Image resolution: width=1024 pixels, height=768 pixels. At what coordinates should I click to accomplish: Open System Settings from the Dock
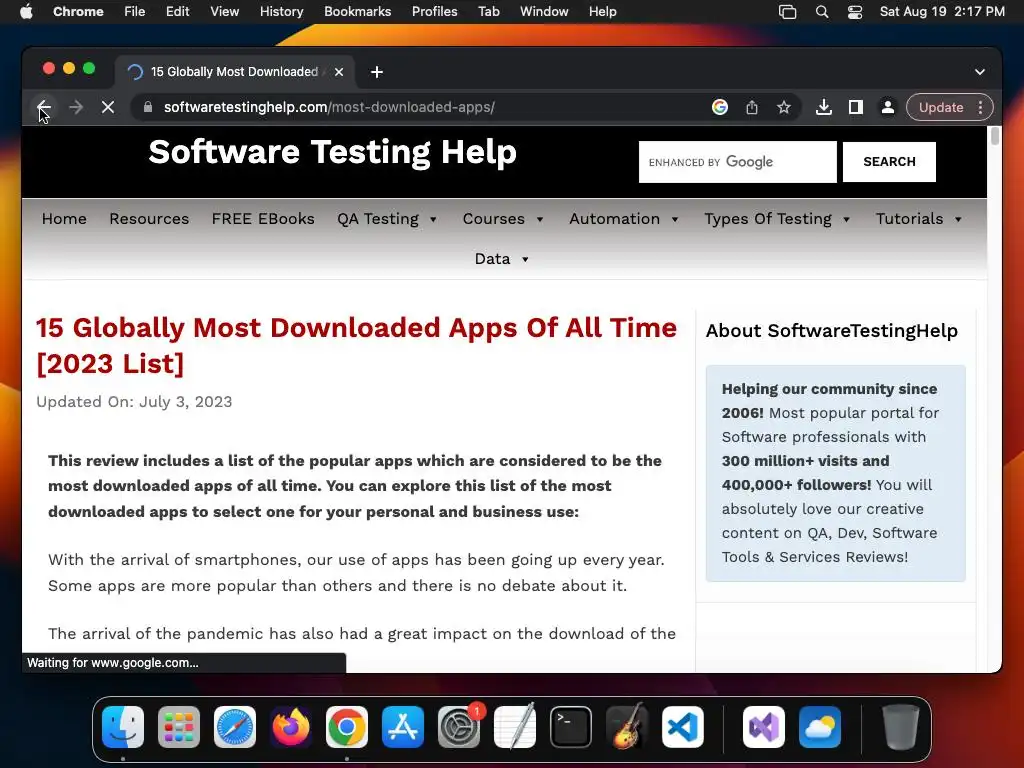[x=459, y=727]
